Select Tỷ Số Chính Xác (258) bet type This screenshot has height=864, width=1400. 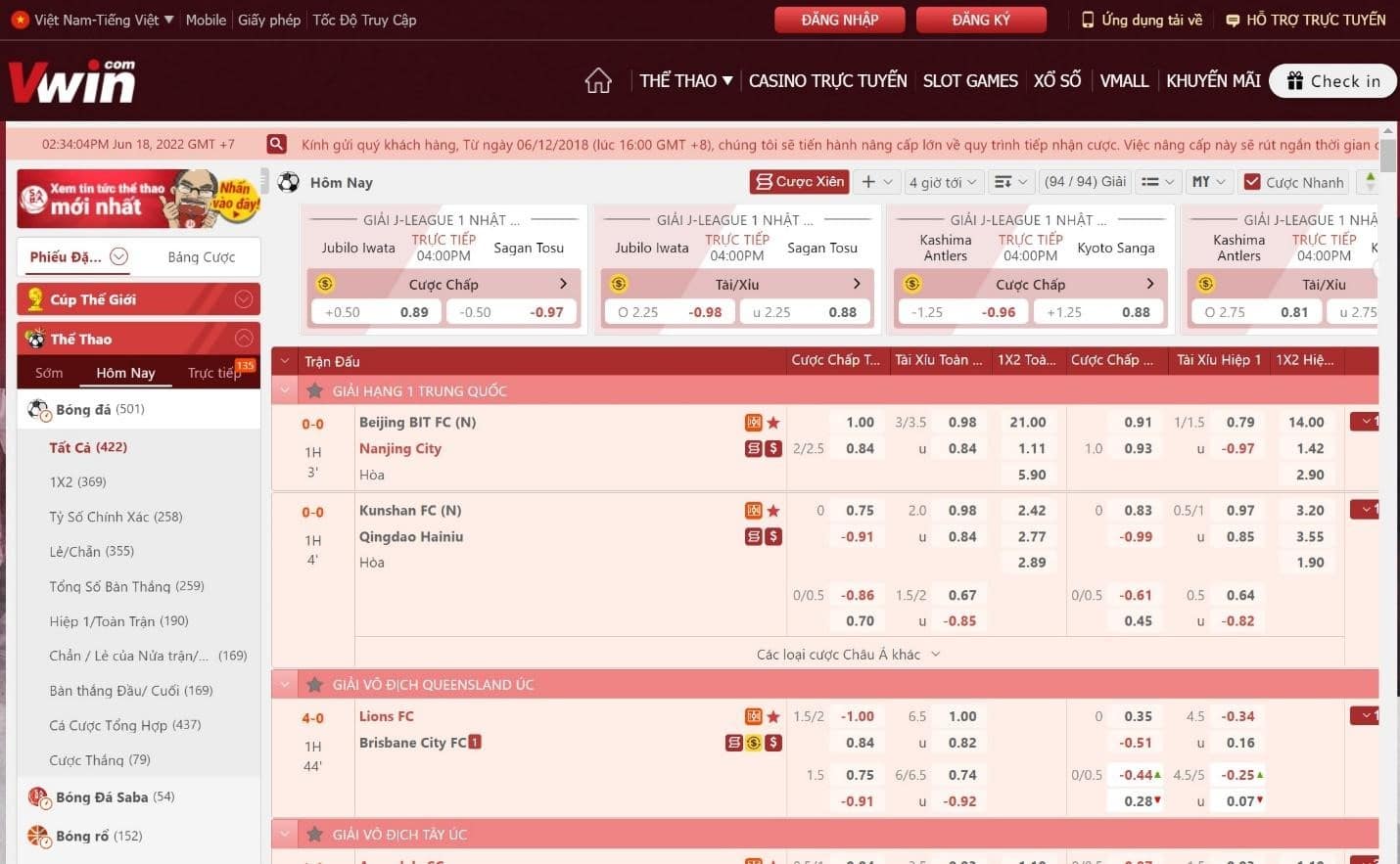pyautogui.click(x=116, y=517)
